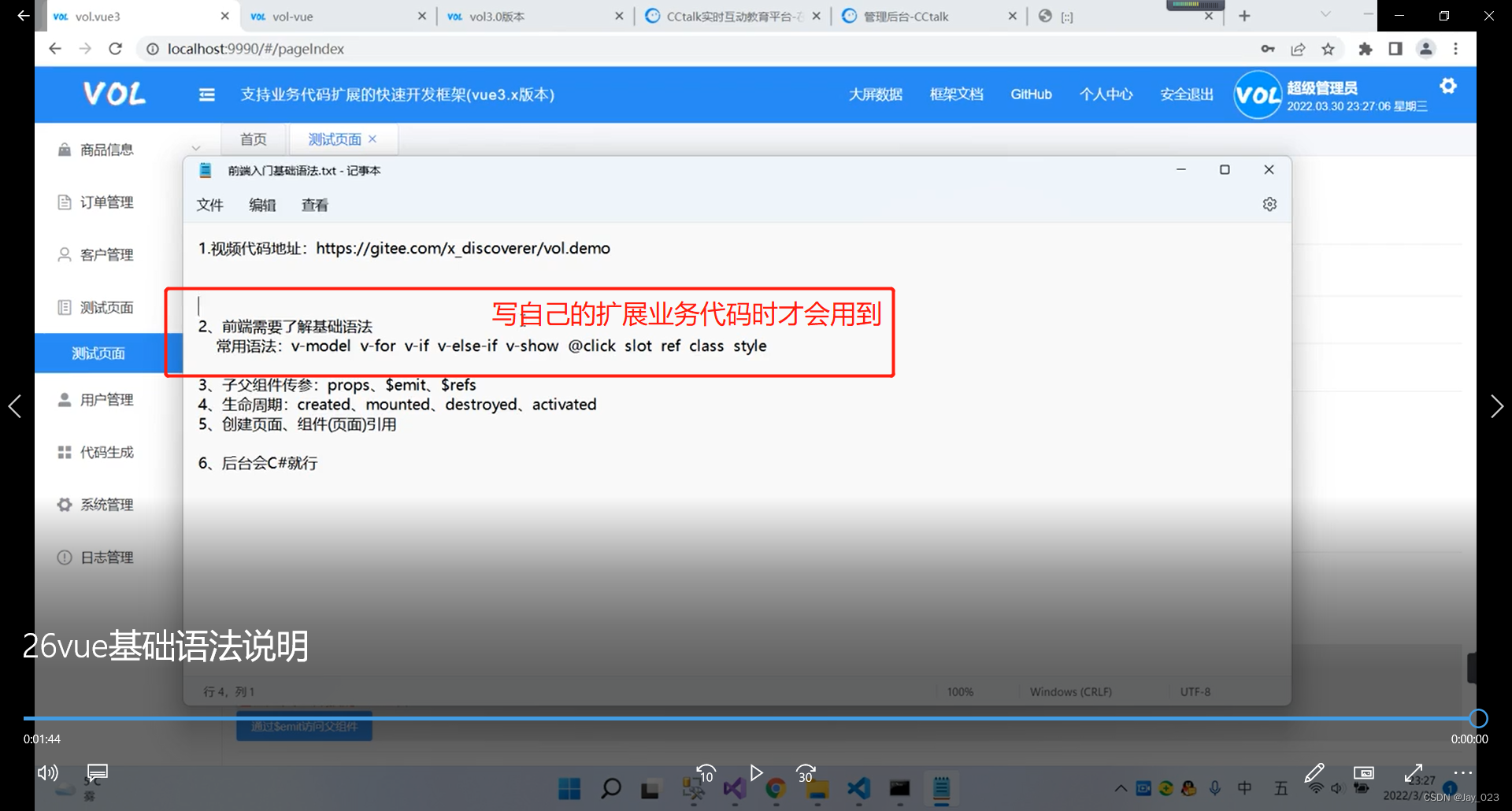Switch to mini player view
Viewport: 1512px width, 811px height.
click(x=1363, y=772)
